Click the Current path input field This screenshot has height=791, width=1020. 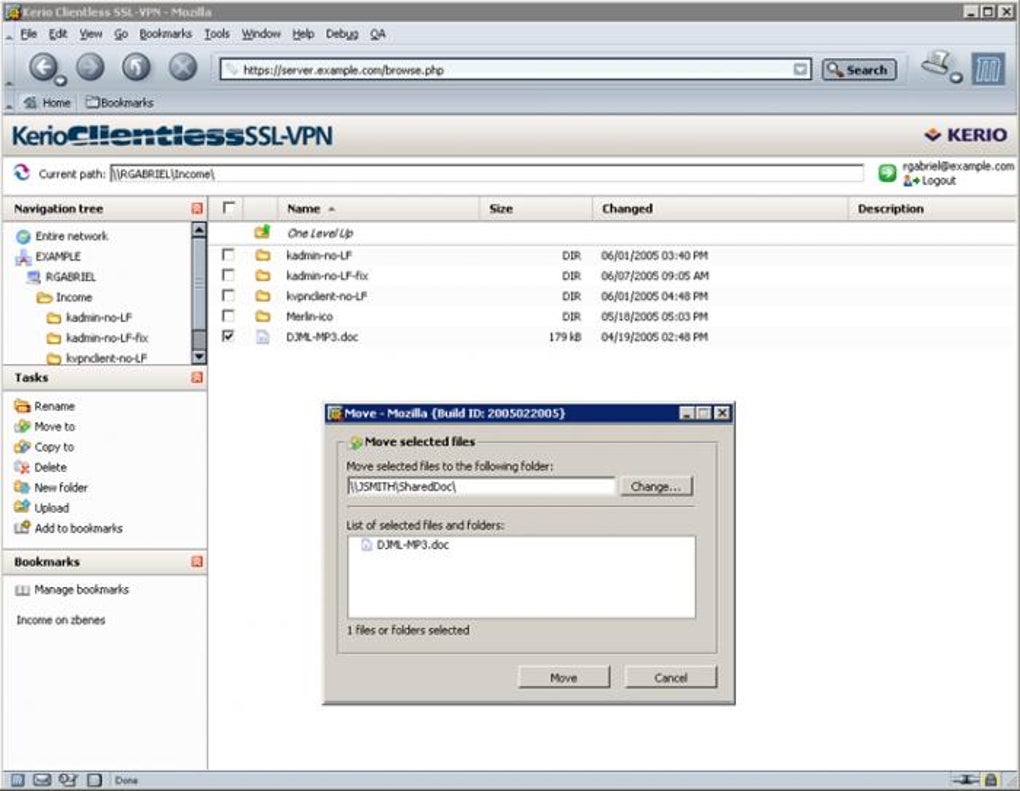coord(487,174)
